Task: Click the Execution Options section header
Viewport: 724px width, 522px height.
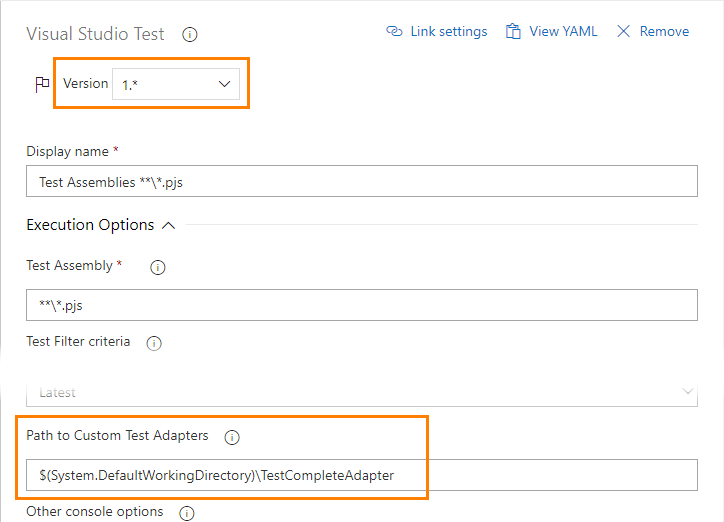Action: tap(90, 225)
